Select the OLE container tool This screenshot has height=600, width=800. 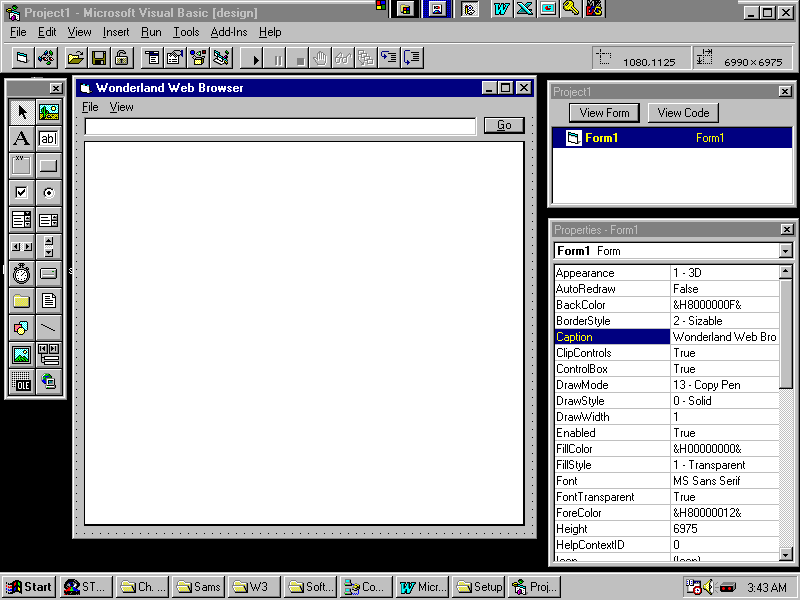(21, 381)
